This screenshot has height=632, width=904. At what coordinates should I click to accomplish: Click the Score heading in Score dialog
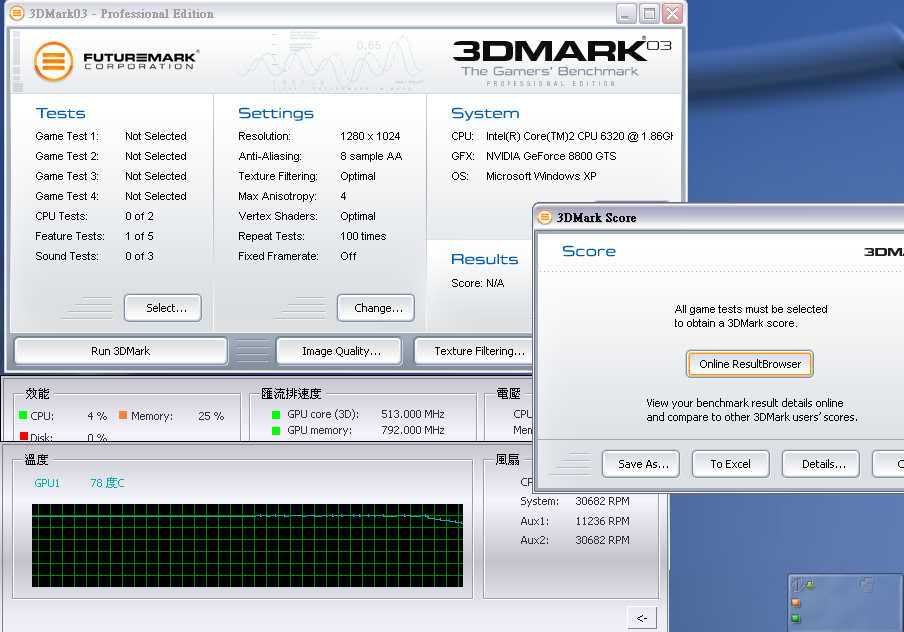point(589,251)
